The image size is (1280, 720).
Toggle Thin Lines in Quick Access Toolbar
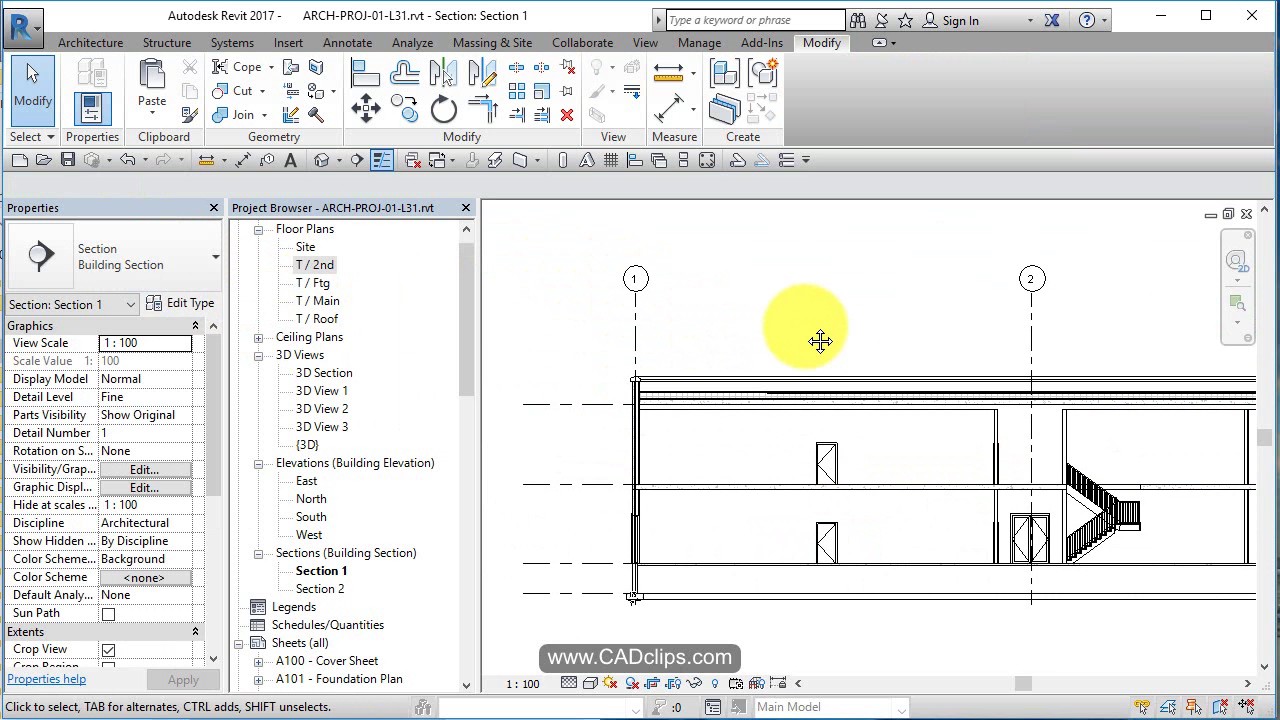382,160
